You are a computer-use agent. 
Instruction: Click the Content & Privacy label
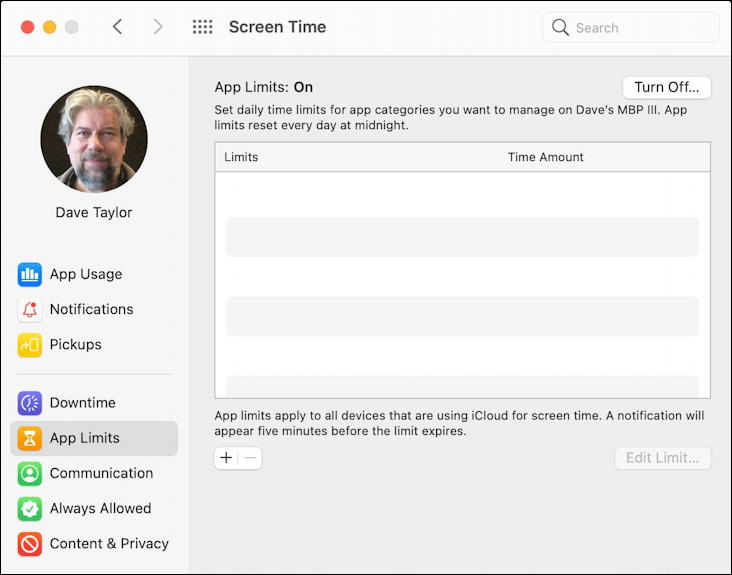click(x=109, y=544)
